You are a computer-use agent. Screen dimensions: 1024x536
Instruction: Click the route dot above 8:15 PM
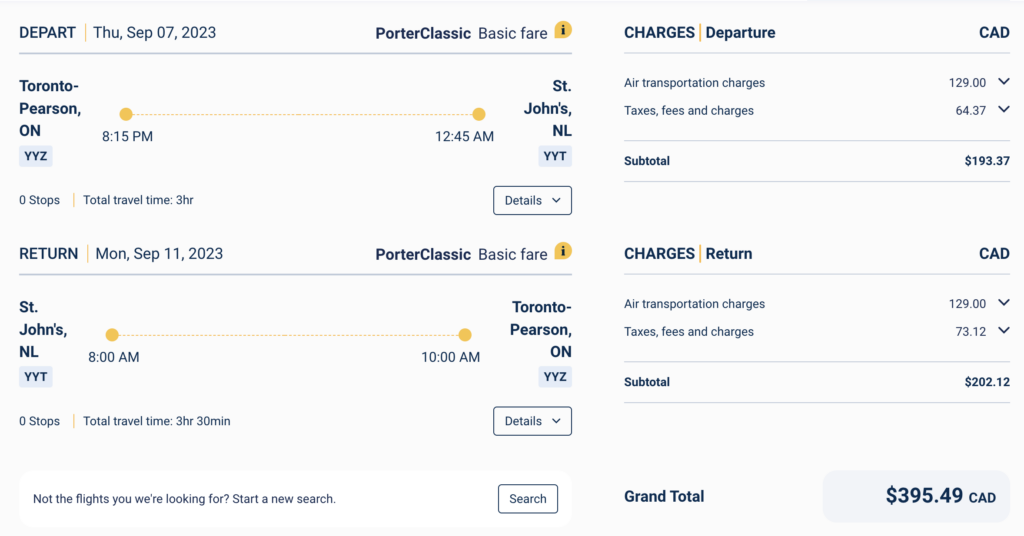[126, 114]
